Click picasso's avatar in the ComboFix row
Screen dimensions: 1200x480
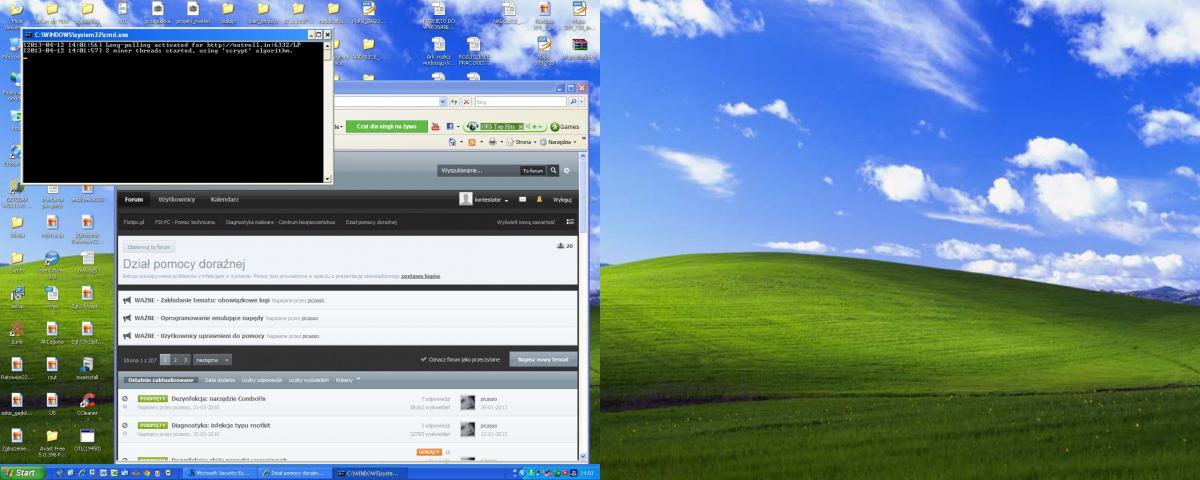pos(467,402)
